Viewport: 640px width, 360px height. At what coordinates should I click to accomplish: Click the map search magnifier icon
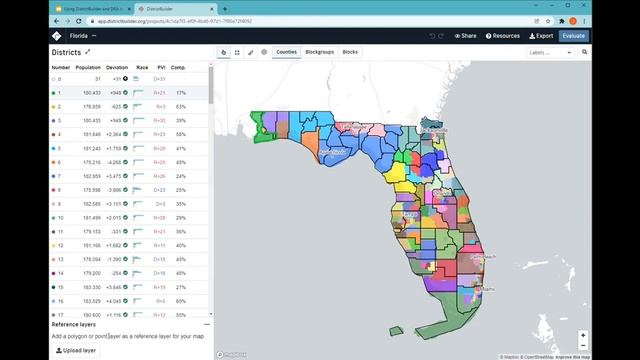(584, 52)
